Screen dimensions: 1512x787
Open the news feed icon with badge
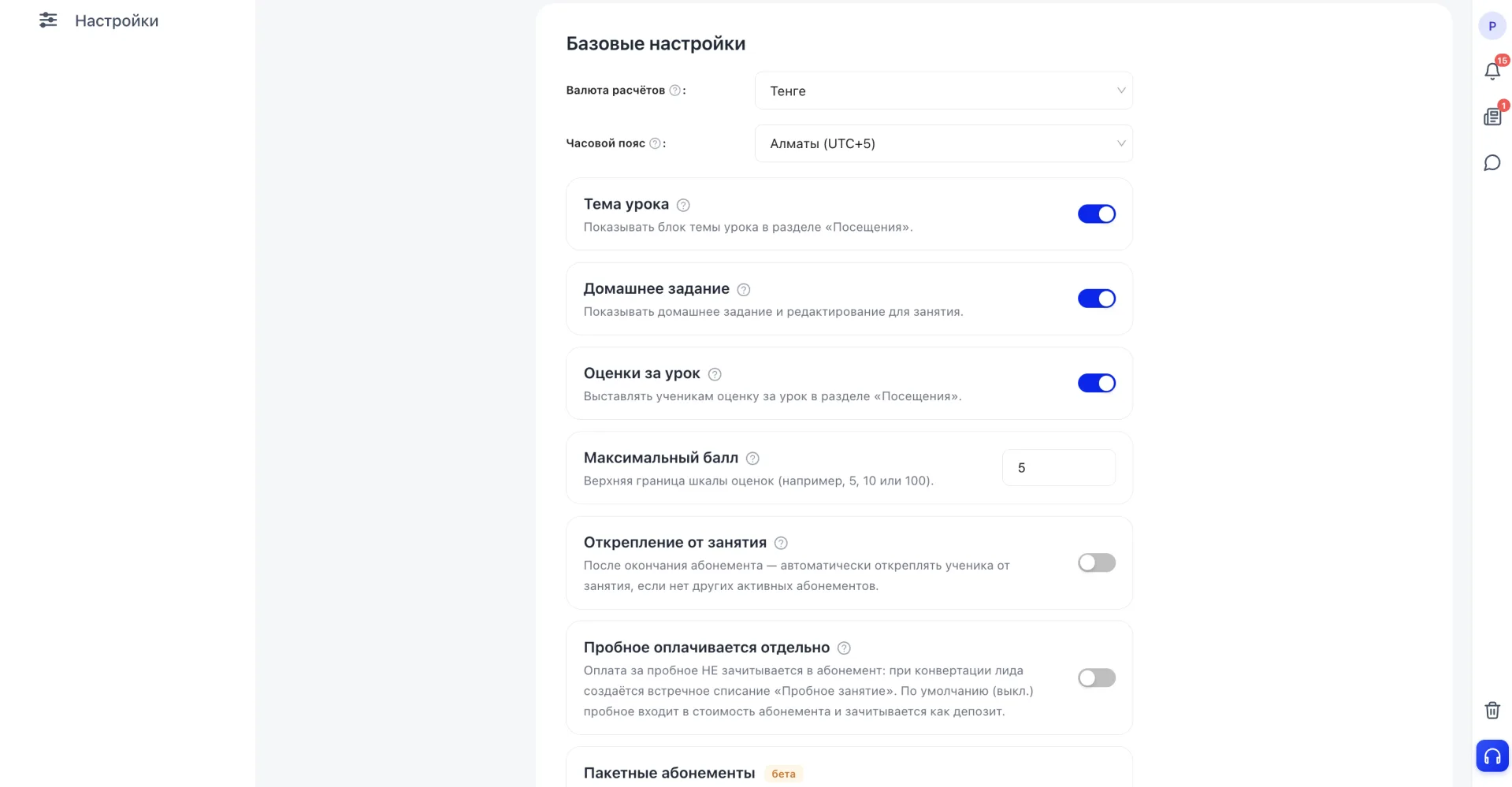(1492, 117)
